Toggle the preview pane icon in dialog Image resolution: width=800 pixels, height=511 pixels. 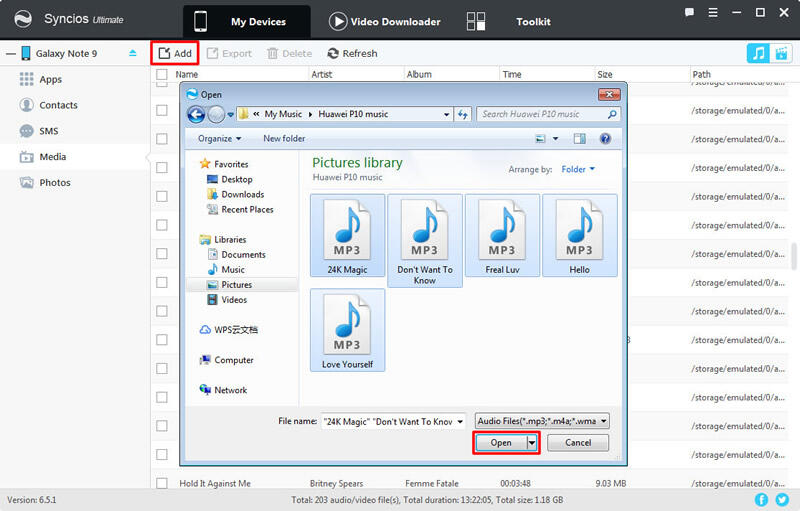point(579,139)
